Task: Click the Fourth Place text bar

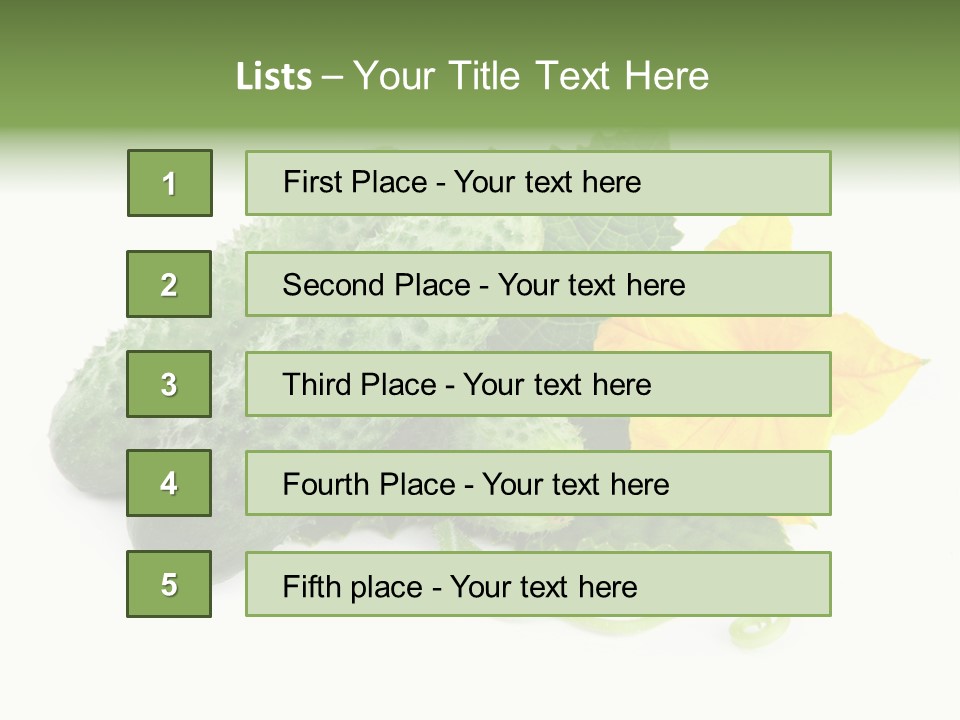Action: pos(538,483)
